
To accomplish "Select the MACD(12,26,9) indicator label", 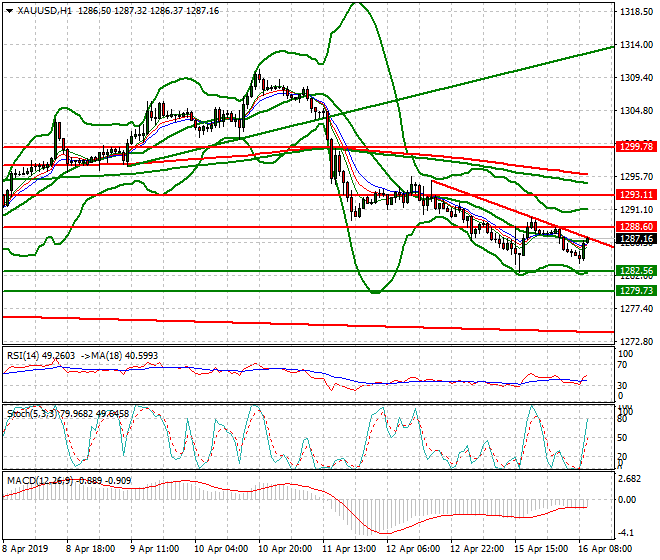I will click(40, 481).
